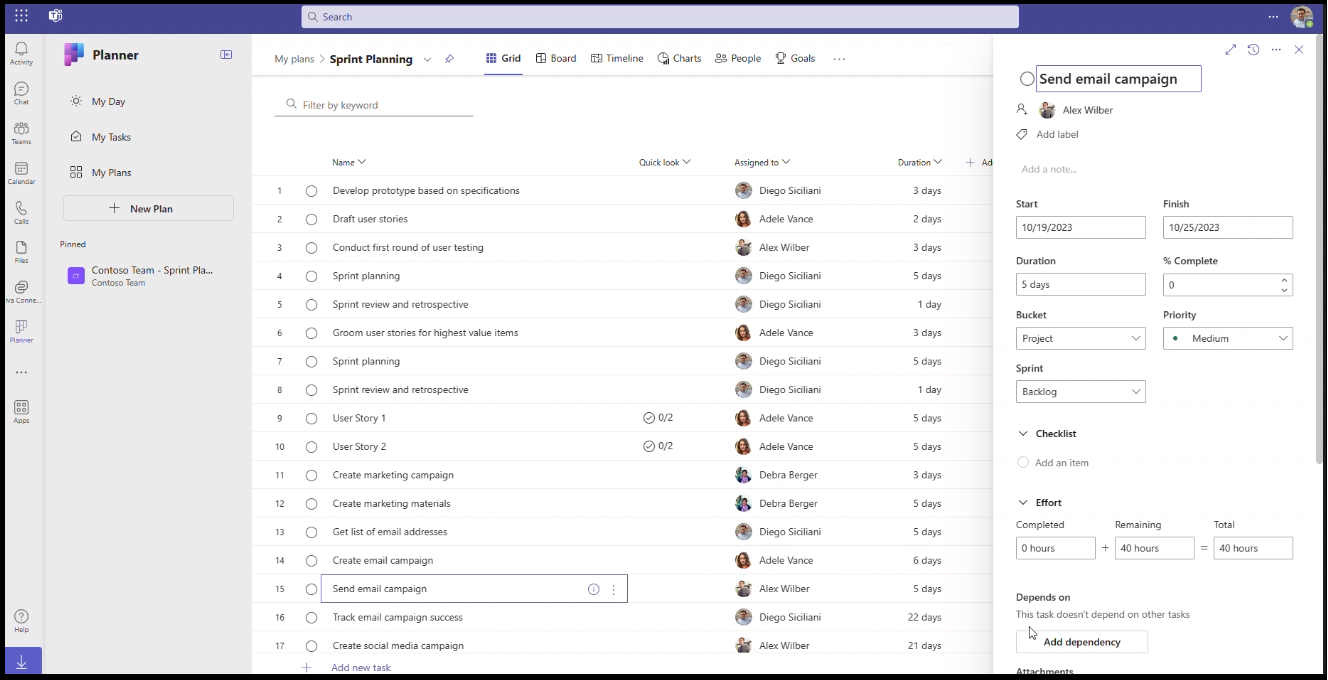Open the Bucket dropdown showing Project
Image resolution: width=1328 pixels, height=680 pixels.
[x=1080, y=339]
